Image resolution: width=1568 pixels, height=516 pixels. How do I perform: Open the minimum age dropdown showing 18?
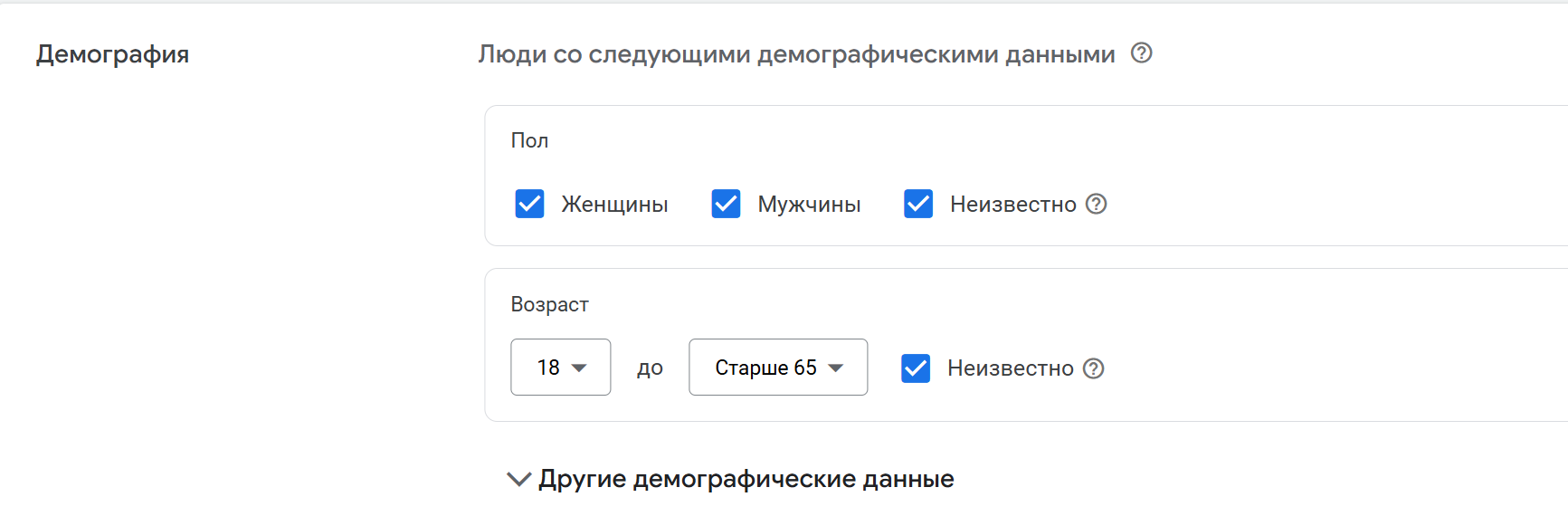561,368
